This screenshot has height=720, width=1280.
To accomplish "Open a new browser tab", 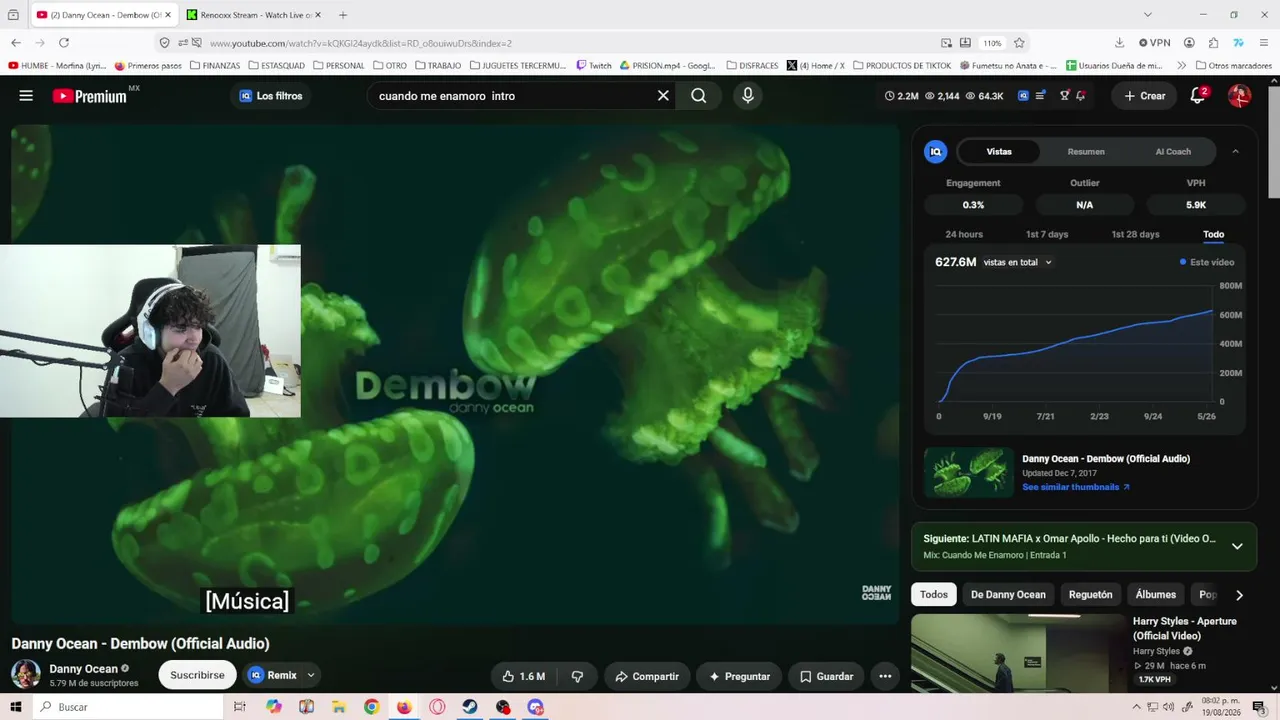I will pos(343,15).
